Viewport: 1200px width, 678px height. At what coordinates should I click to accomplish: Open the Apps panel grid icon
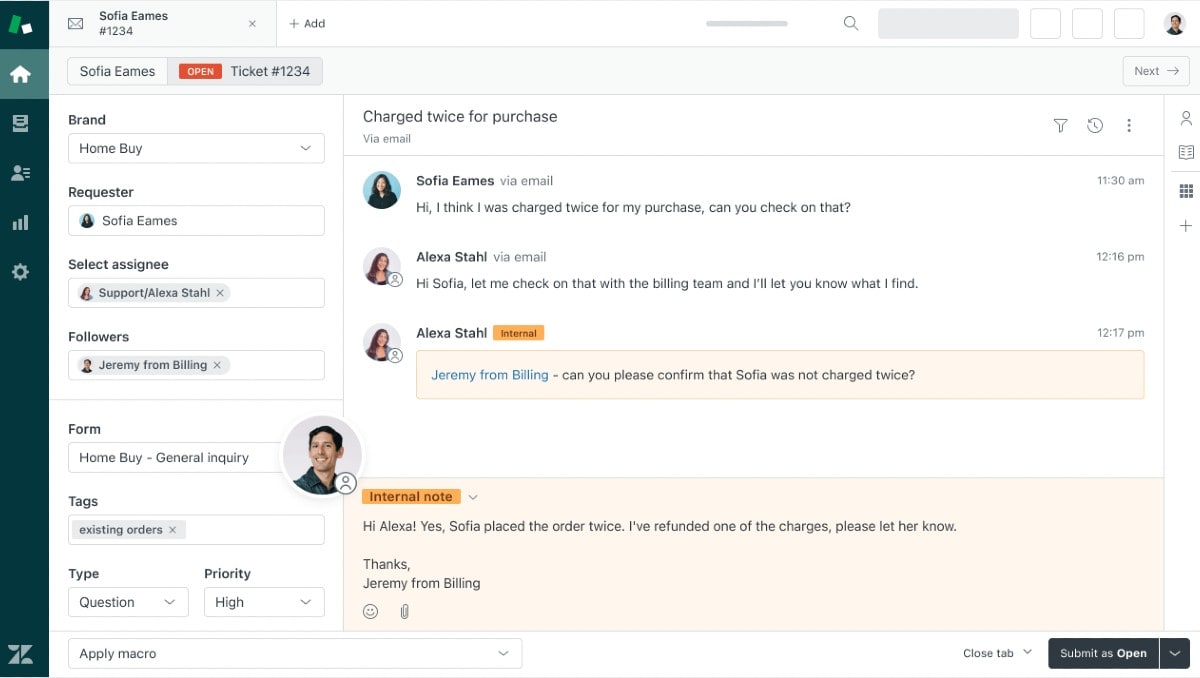[x=1186, y=190]
